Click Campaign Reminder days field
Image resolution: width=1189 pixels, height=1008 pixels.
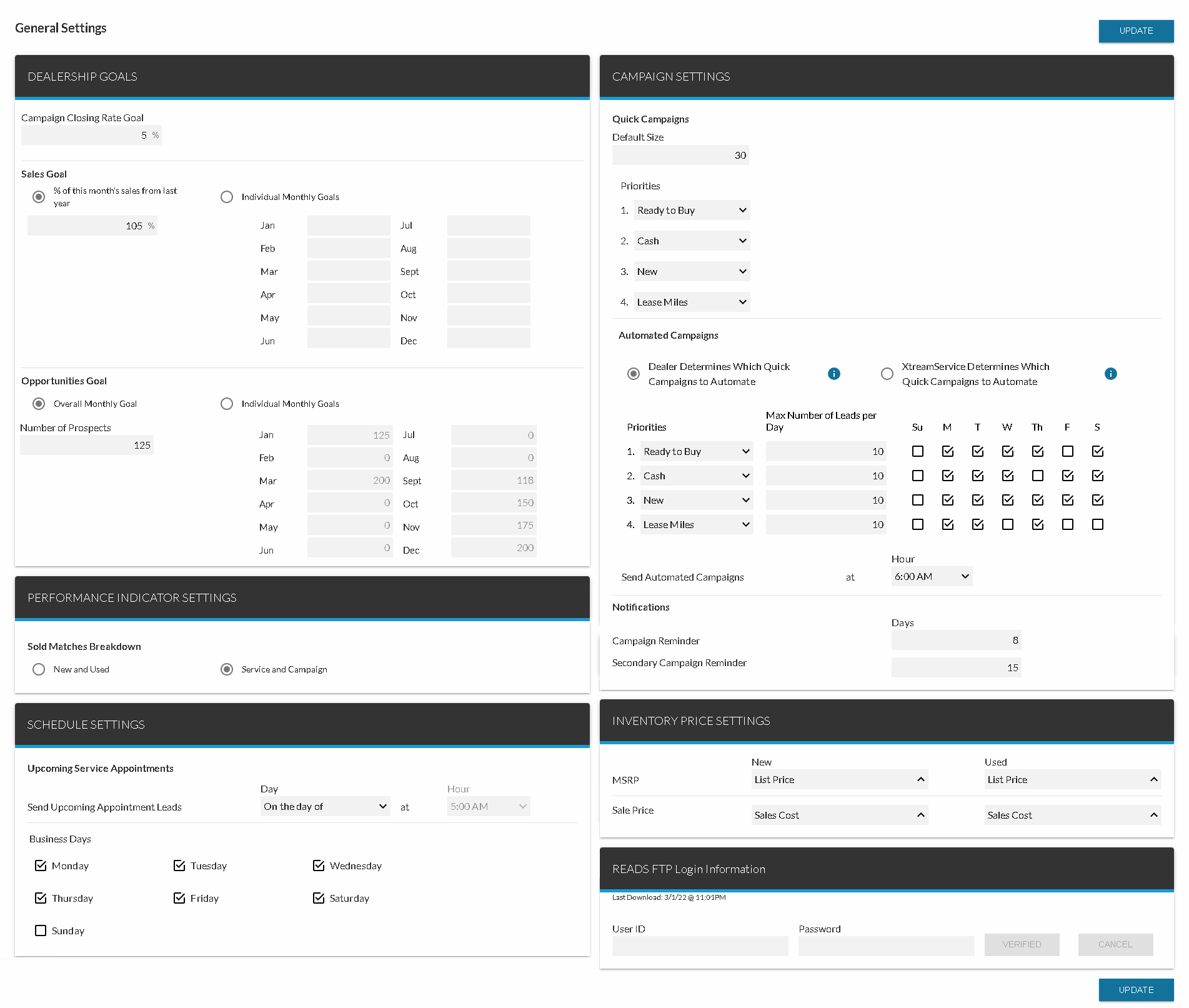(x=955, y=640)
